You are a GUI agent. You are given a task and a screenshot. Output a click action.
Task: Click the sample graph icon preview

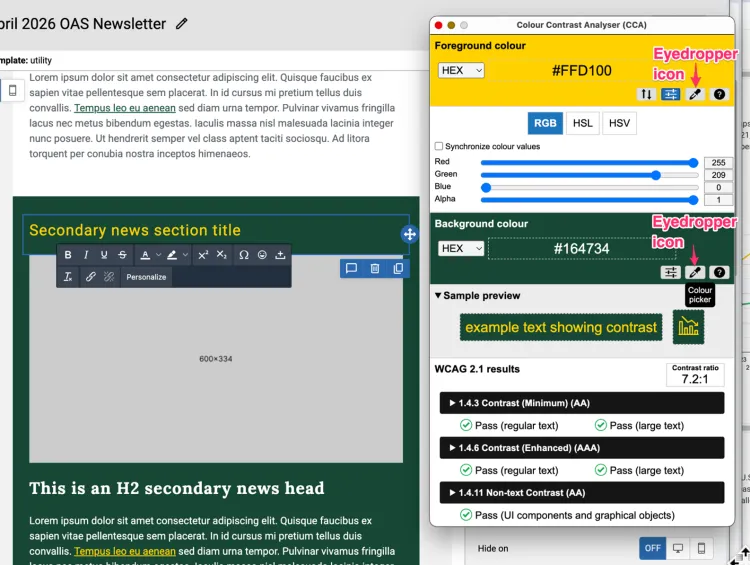pyautogui.click(x=688, y=327)
